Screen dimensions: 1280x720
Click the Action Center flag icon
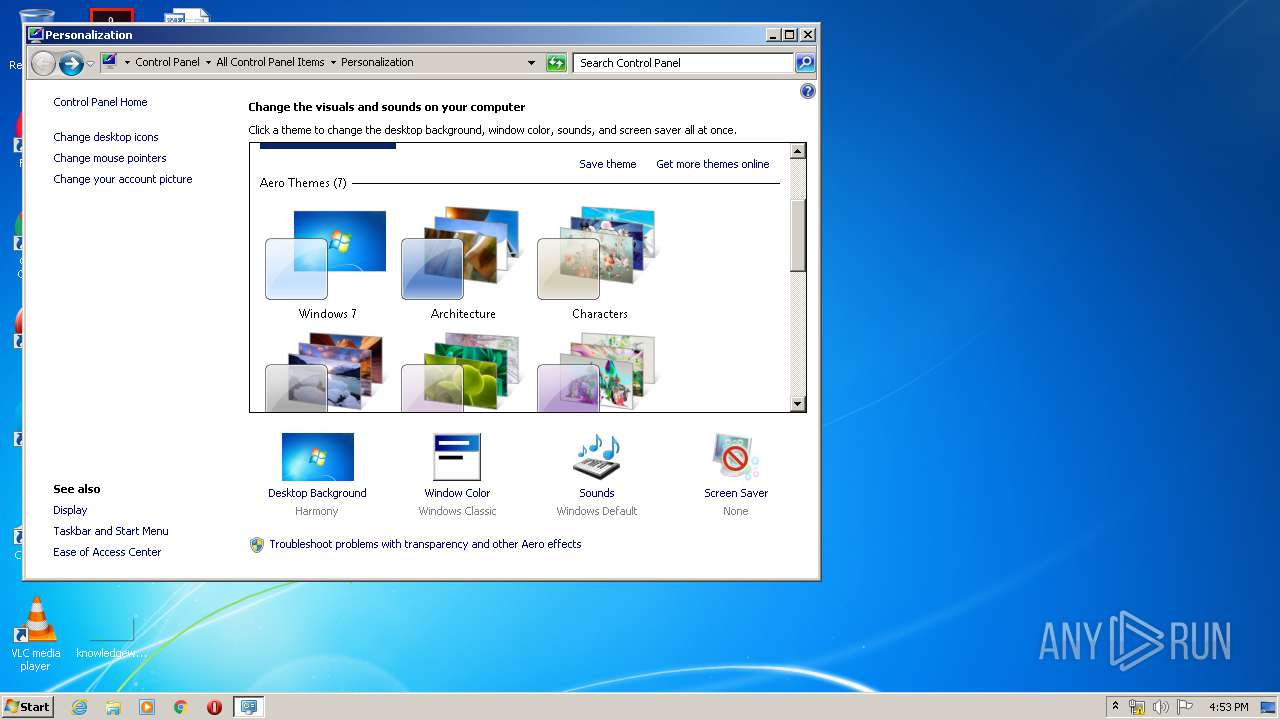[x=1185, y=707]
